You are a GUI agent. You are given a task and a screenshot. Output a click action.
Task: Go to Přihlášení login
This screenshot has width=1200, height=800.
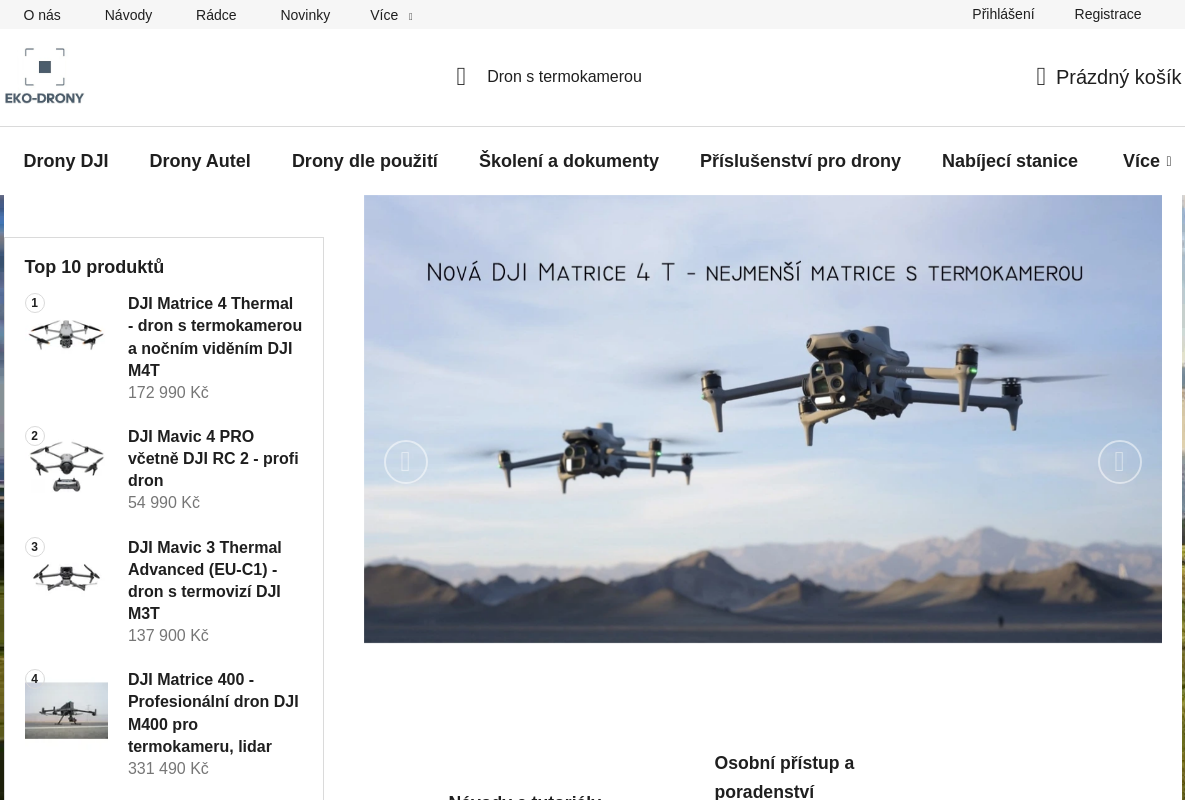[x=1003, y=14]
